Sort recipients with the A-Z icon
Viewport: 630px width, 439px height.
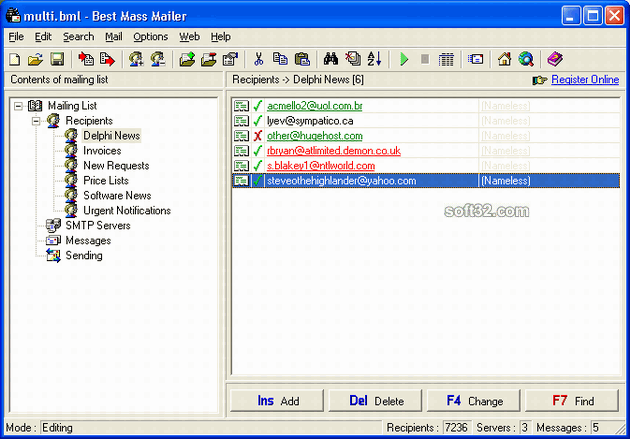(x=374, y=59)
